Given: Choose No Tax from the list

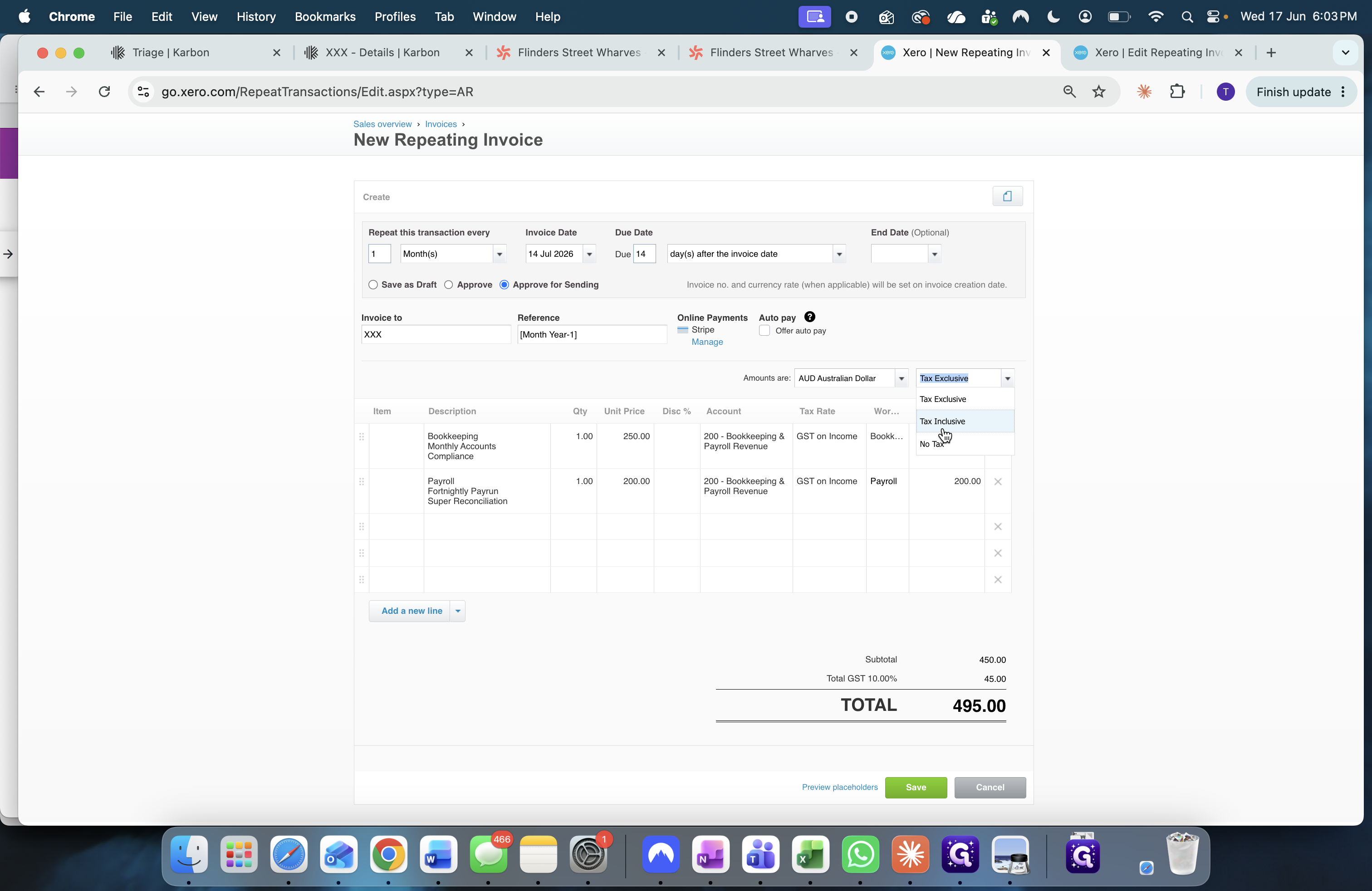Looking at the screenshot, I should pyautogui.click(x=965, y=444).
